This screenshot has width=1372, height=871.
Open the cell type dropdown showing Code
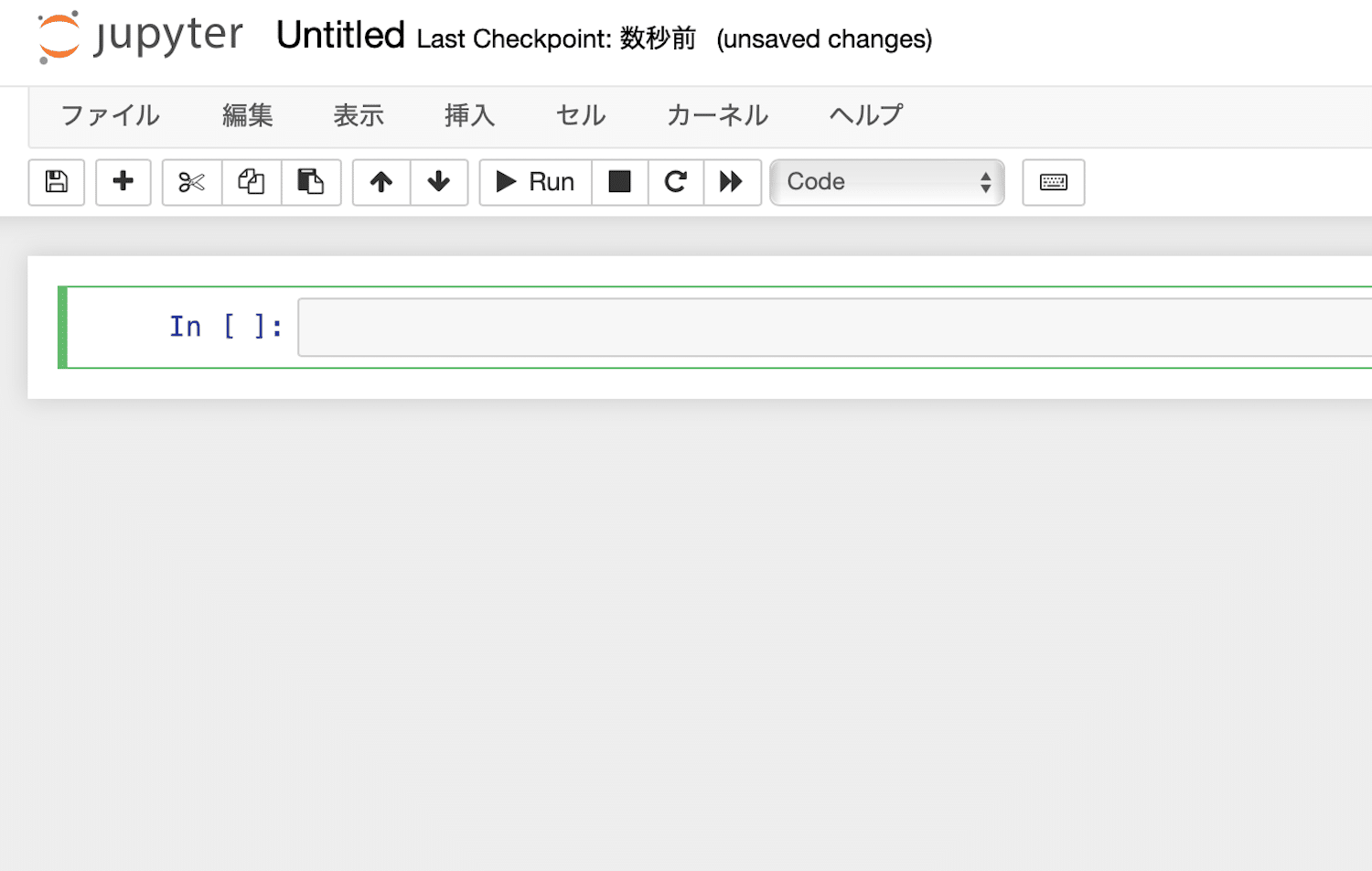[x=887, y=182]
